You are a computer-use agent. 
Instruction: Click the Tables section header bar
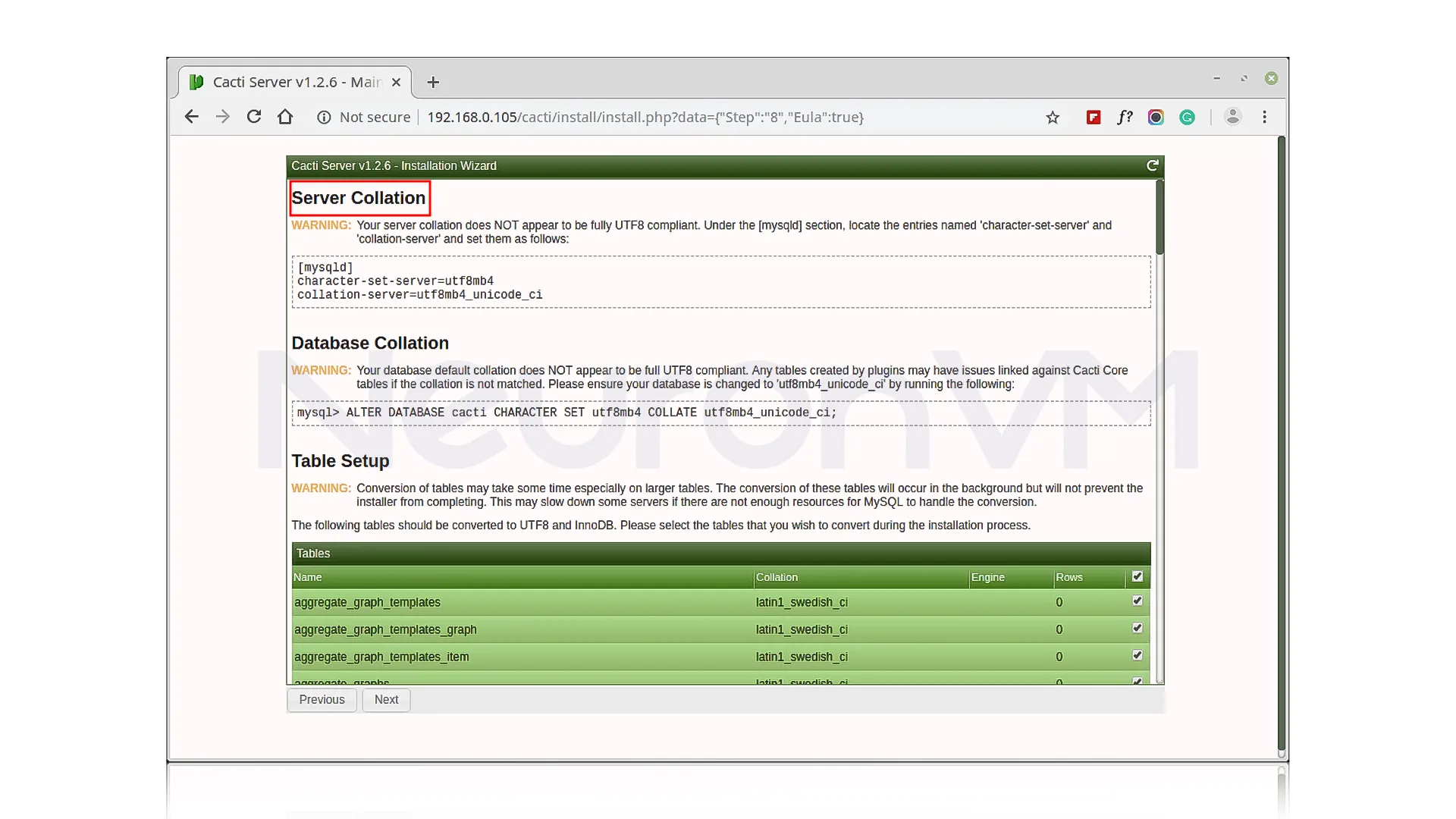[721, 554]
